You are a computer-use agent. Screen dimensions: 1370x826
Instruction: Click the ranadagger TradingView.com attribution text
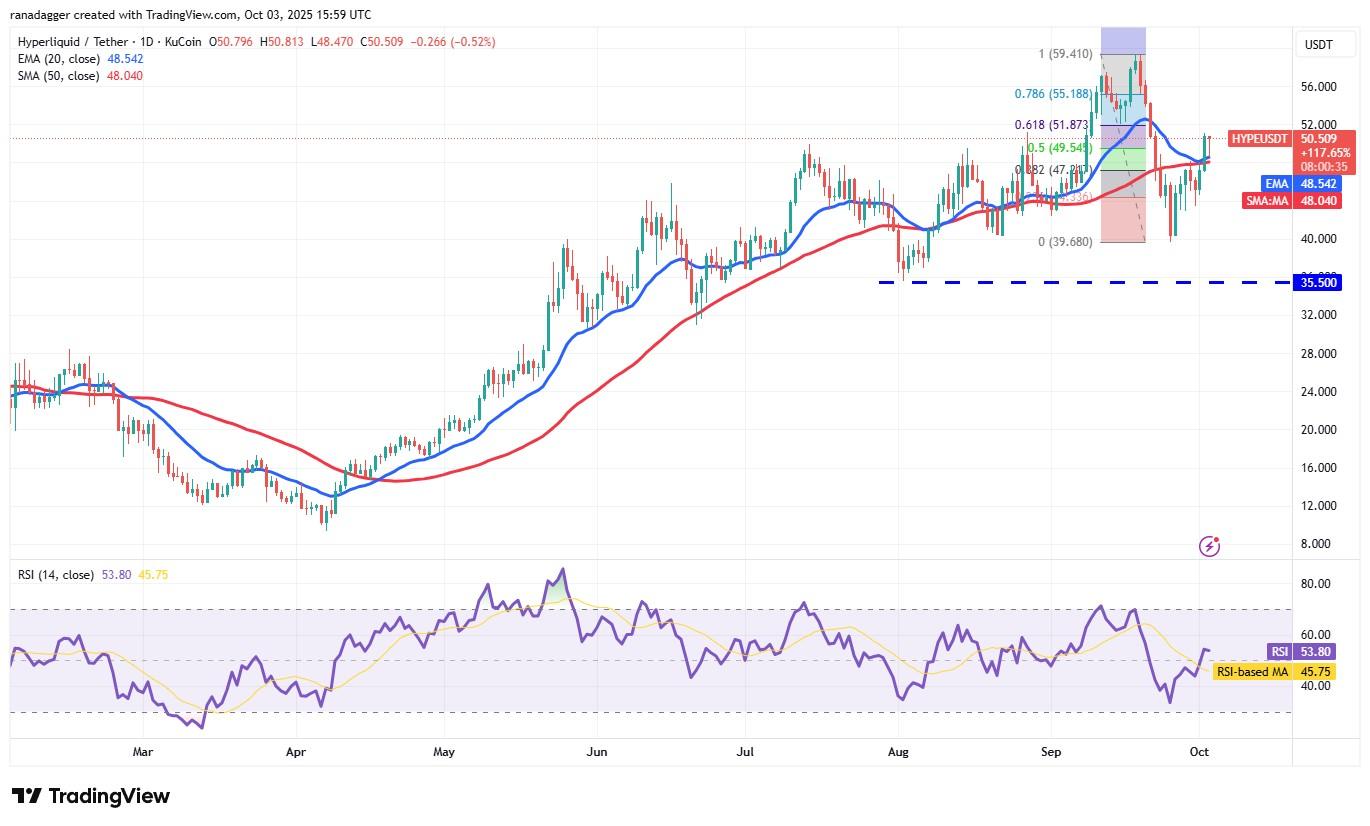[190, 15]
